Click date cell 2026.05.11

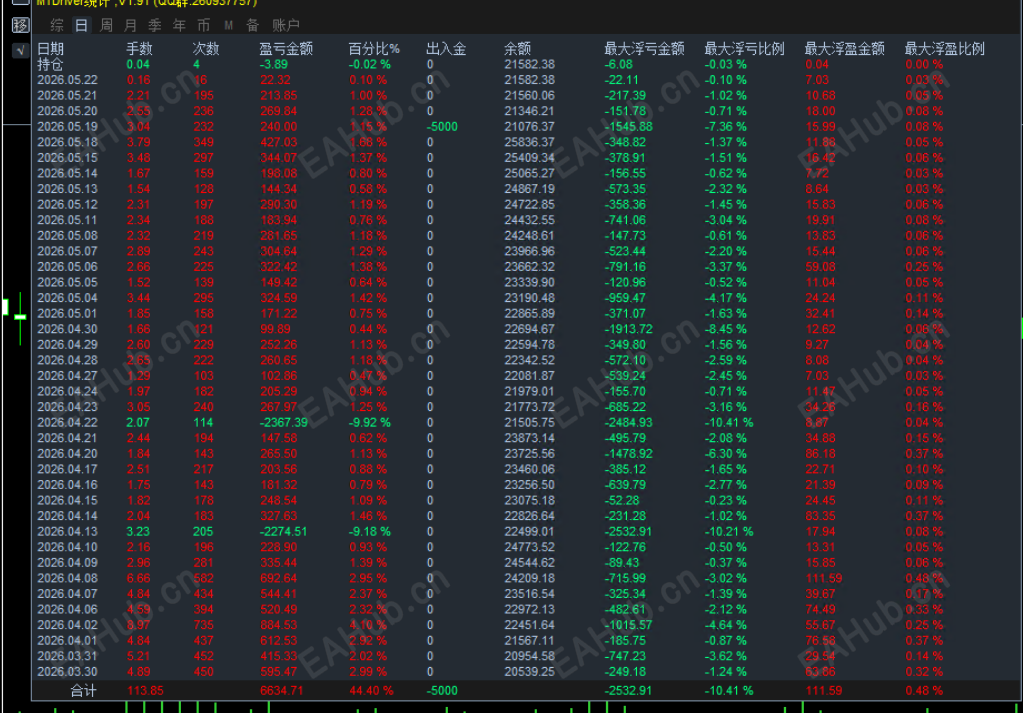[67, 220]
